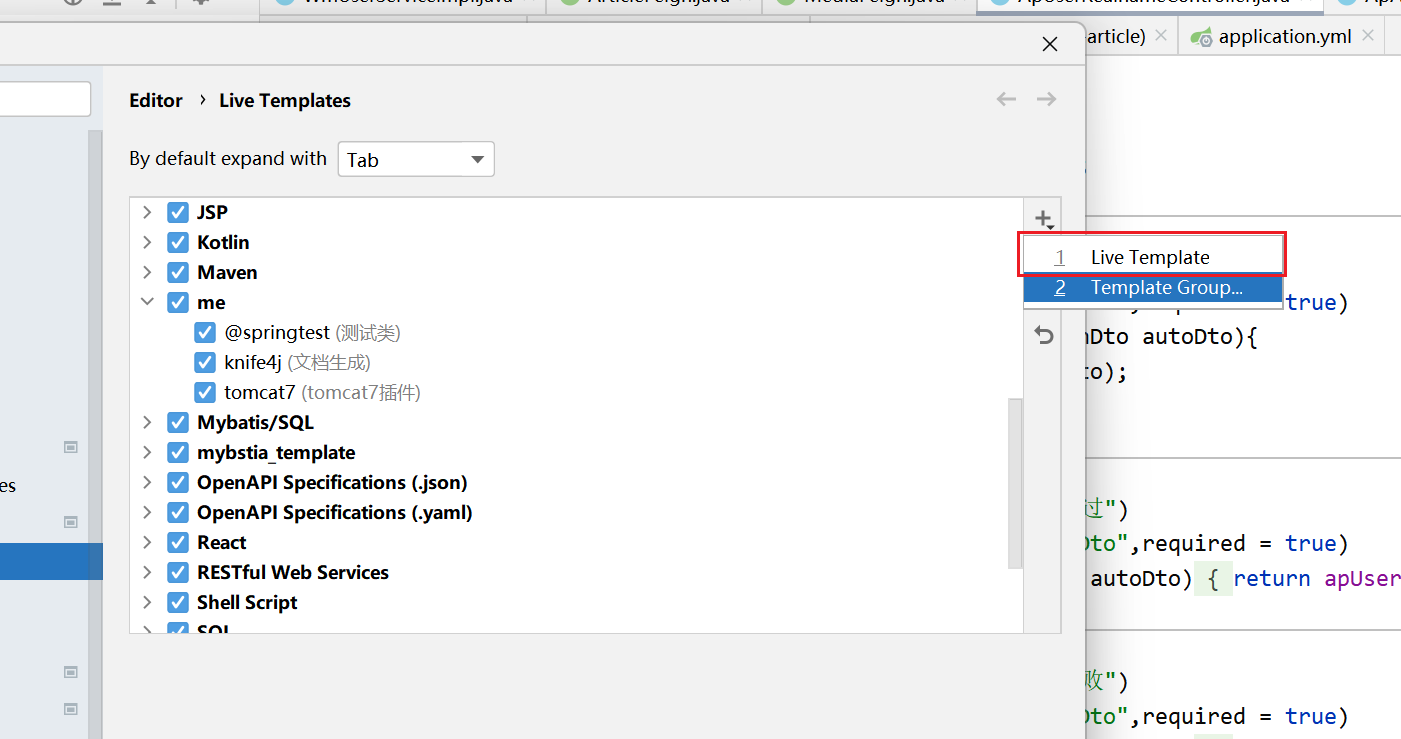Toggle OpenAPI Specifications (.json) checkbox
1401x739 pixels.
coord(178,482)
